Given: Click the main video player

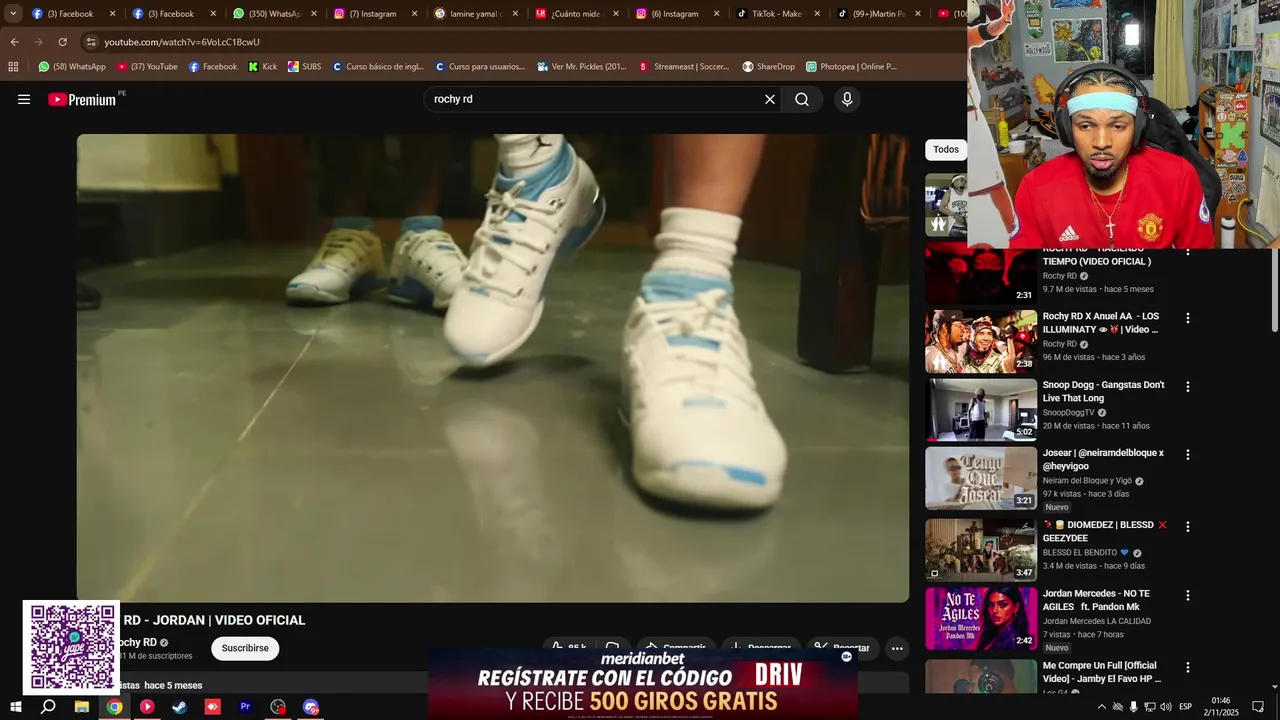Looking at the screenshot, I should (x=493, y=368).
